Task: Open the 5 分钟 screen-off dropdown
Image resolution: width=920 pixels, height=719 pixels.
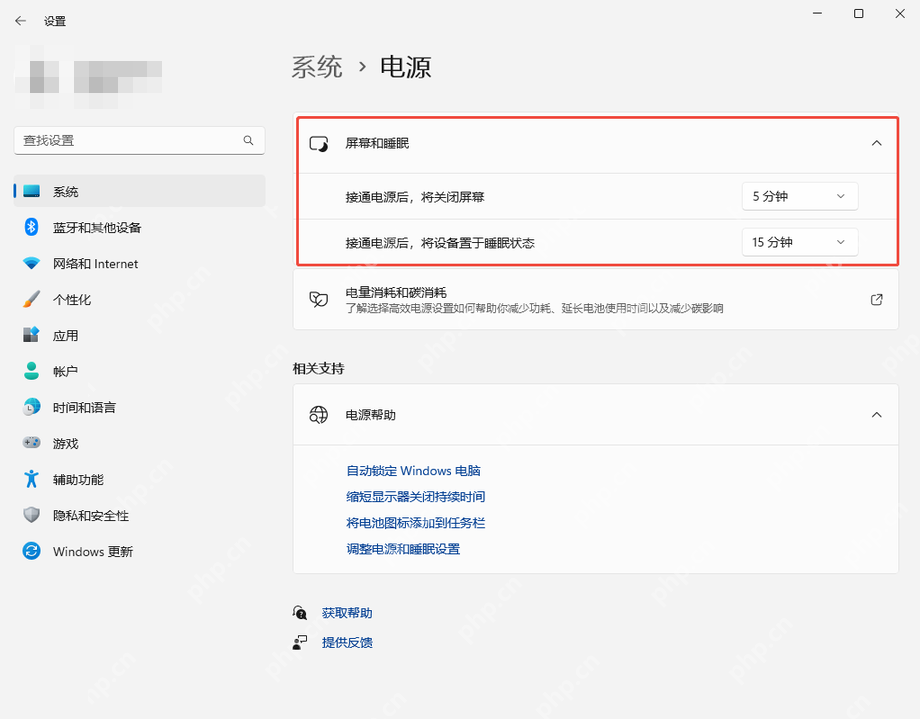Action: pos(800,196)
